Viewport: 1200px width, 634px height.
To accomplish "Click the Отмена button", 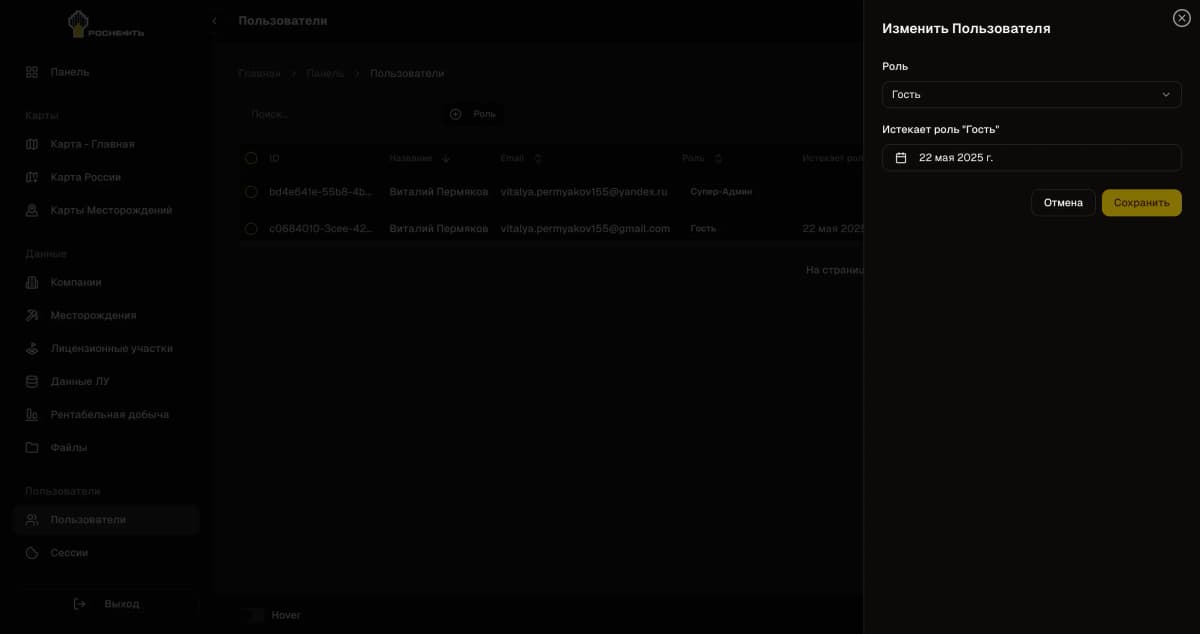I will click(x=1063, y=203).
